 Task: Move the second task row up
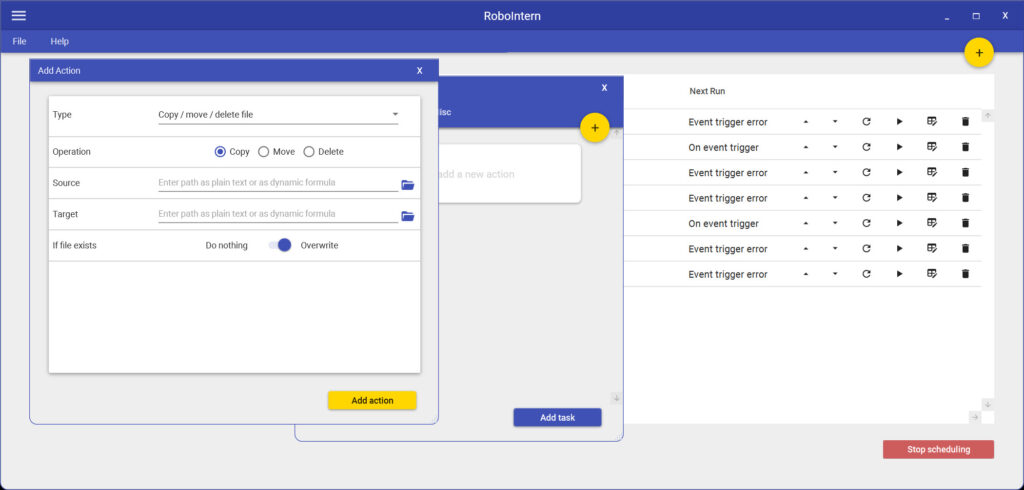click(805, 147)
